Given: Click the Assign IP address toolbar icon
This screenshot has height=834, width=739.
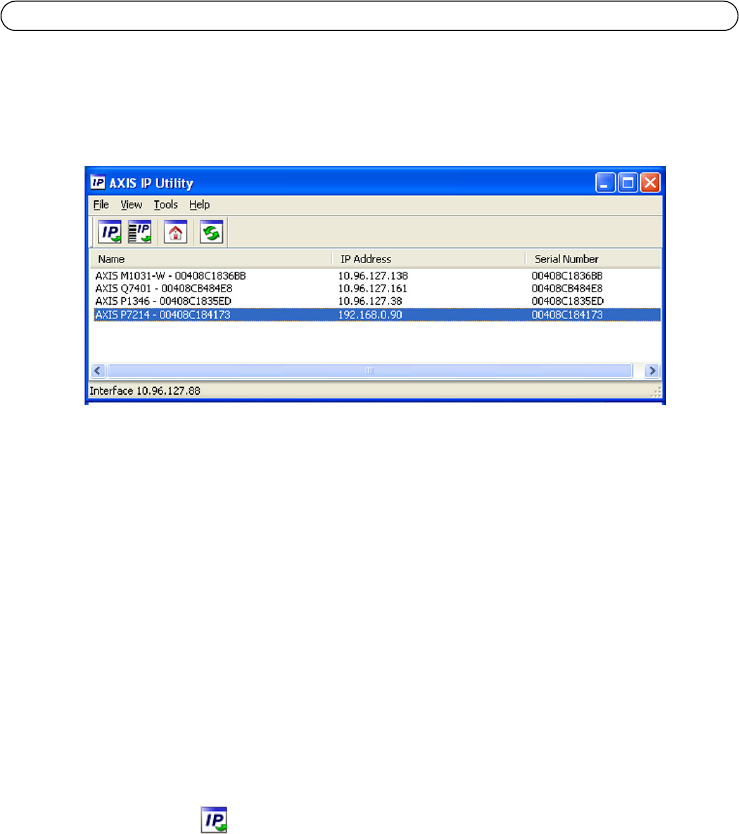Looking at the screenshot, I should coord(110,232).
